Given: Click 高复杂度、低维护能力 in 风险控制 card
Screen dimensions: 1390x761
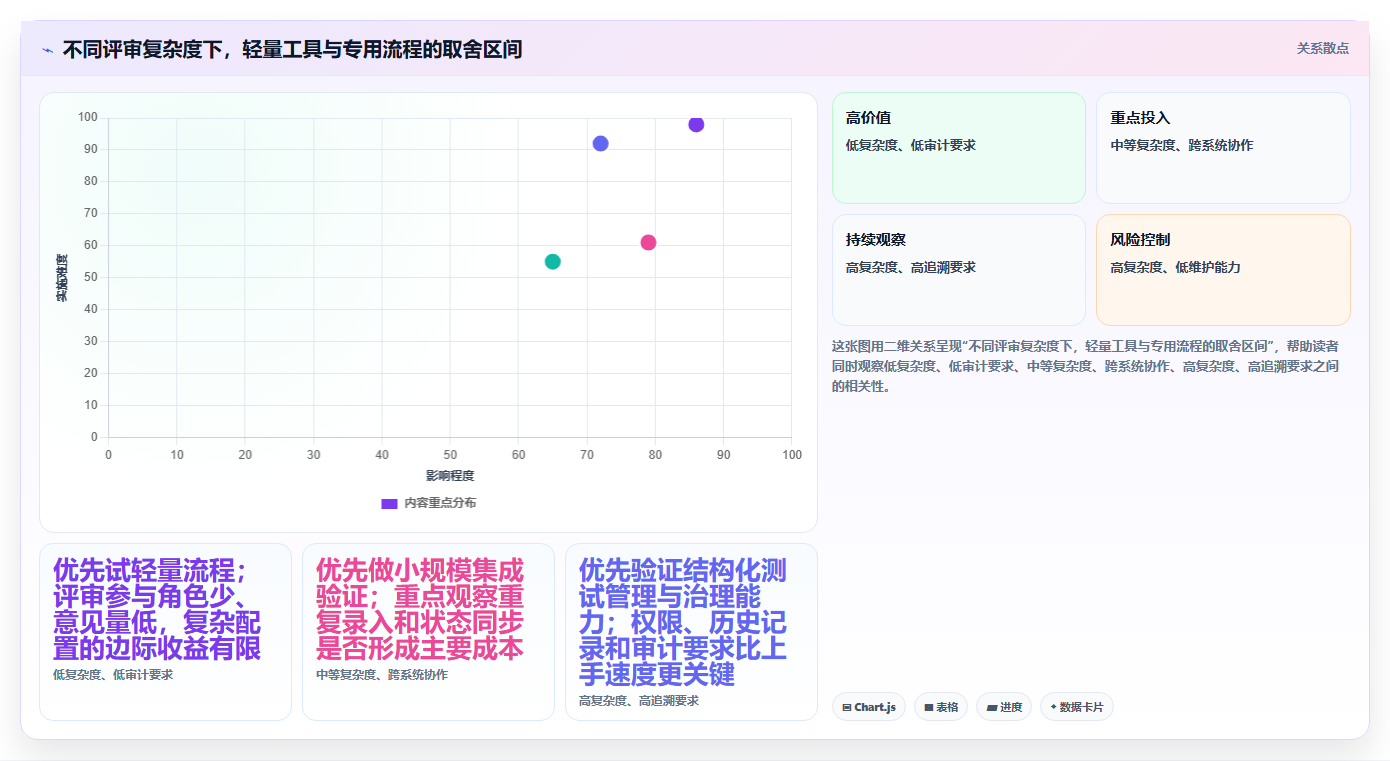Looking at the screenshot, I should pos(1175,268).
